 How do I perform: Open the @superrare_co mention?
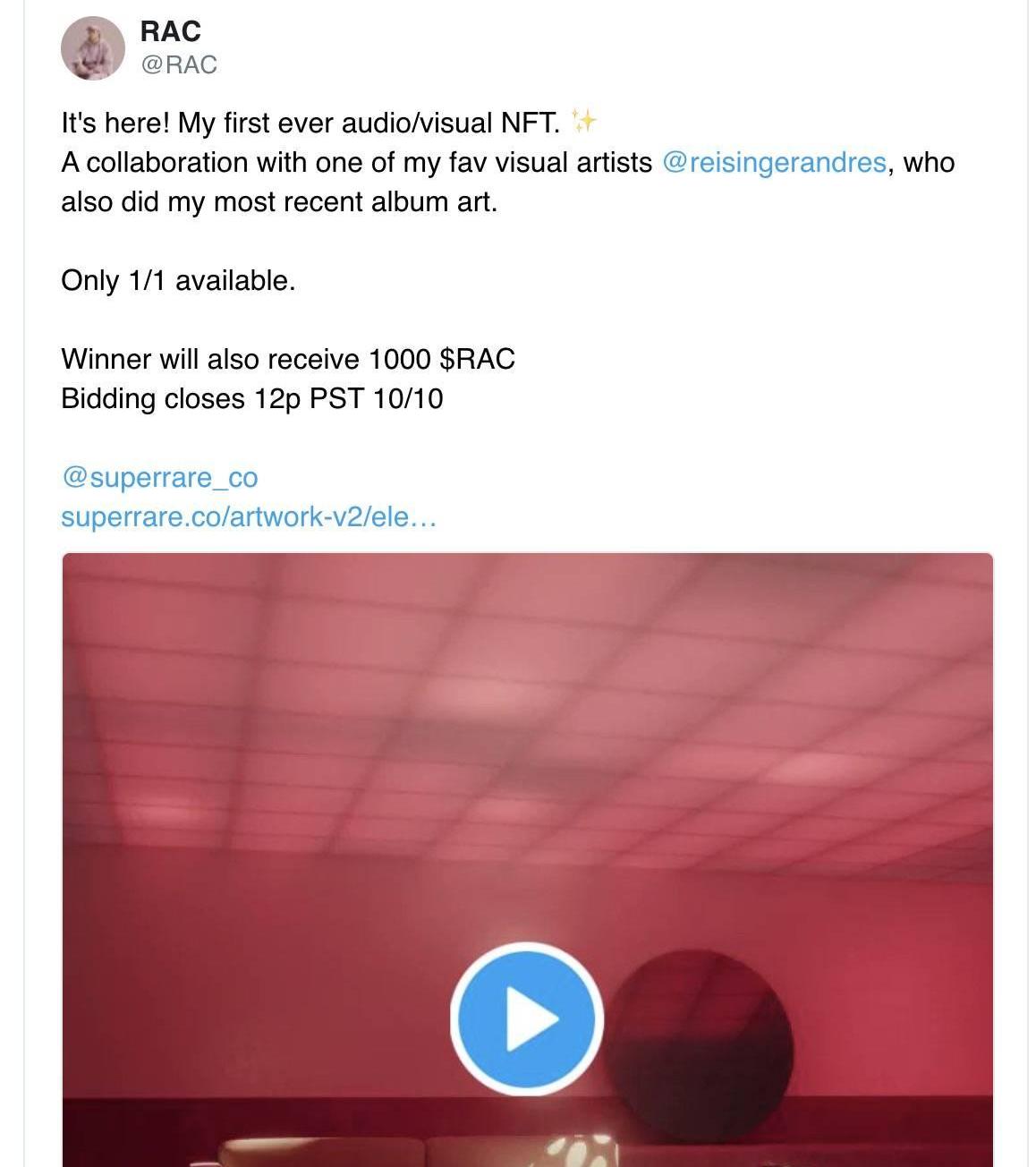pyautogui.click(x=159, y=477)
